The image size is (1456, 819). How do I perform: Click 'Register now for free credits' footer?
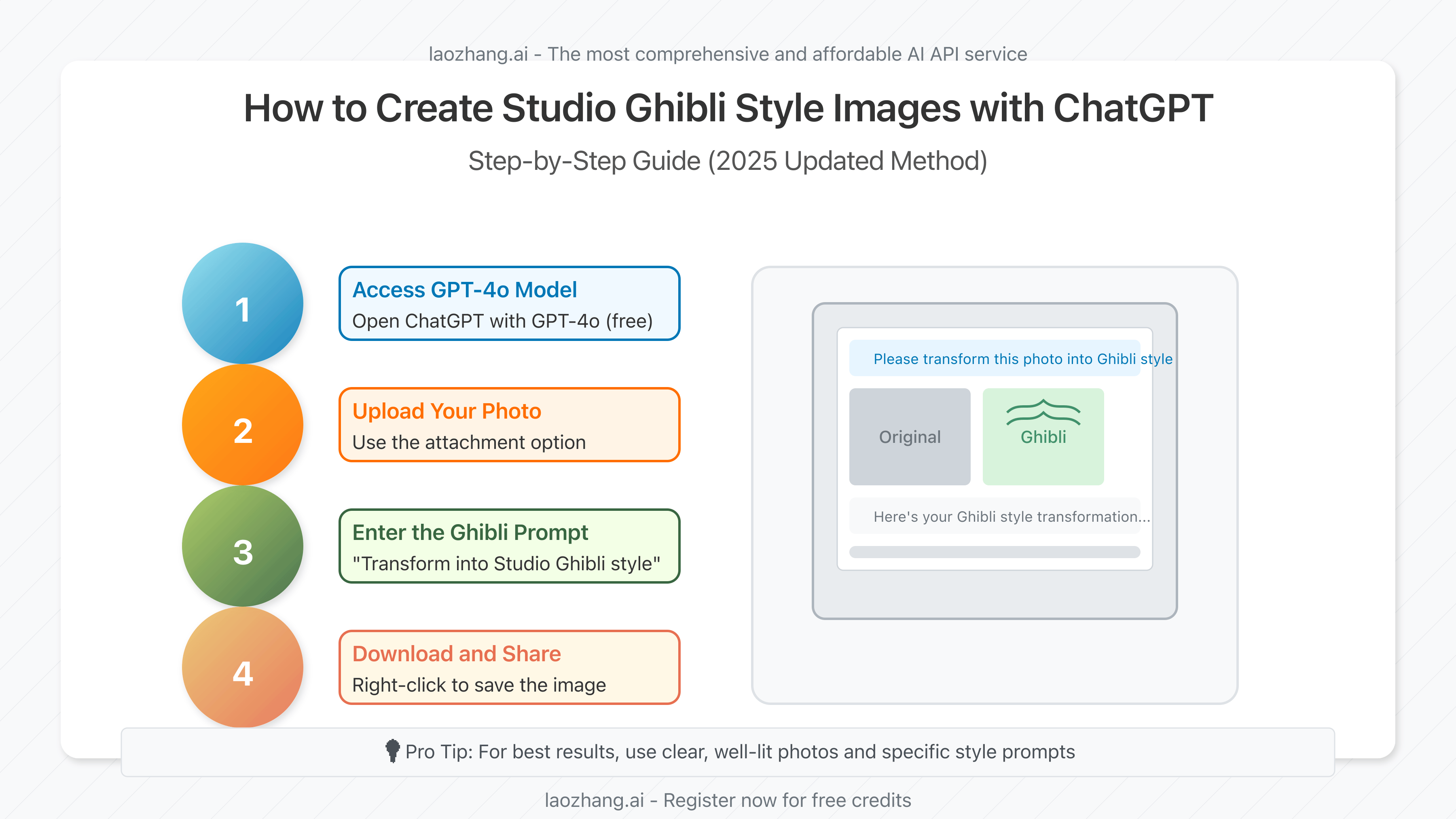728,800
